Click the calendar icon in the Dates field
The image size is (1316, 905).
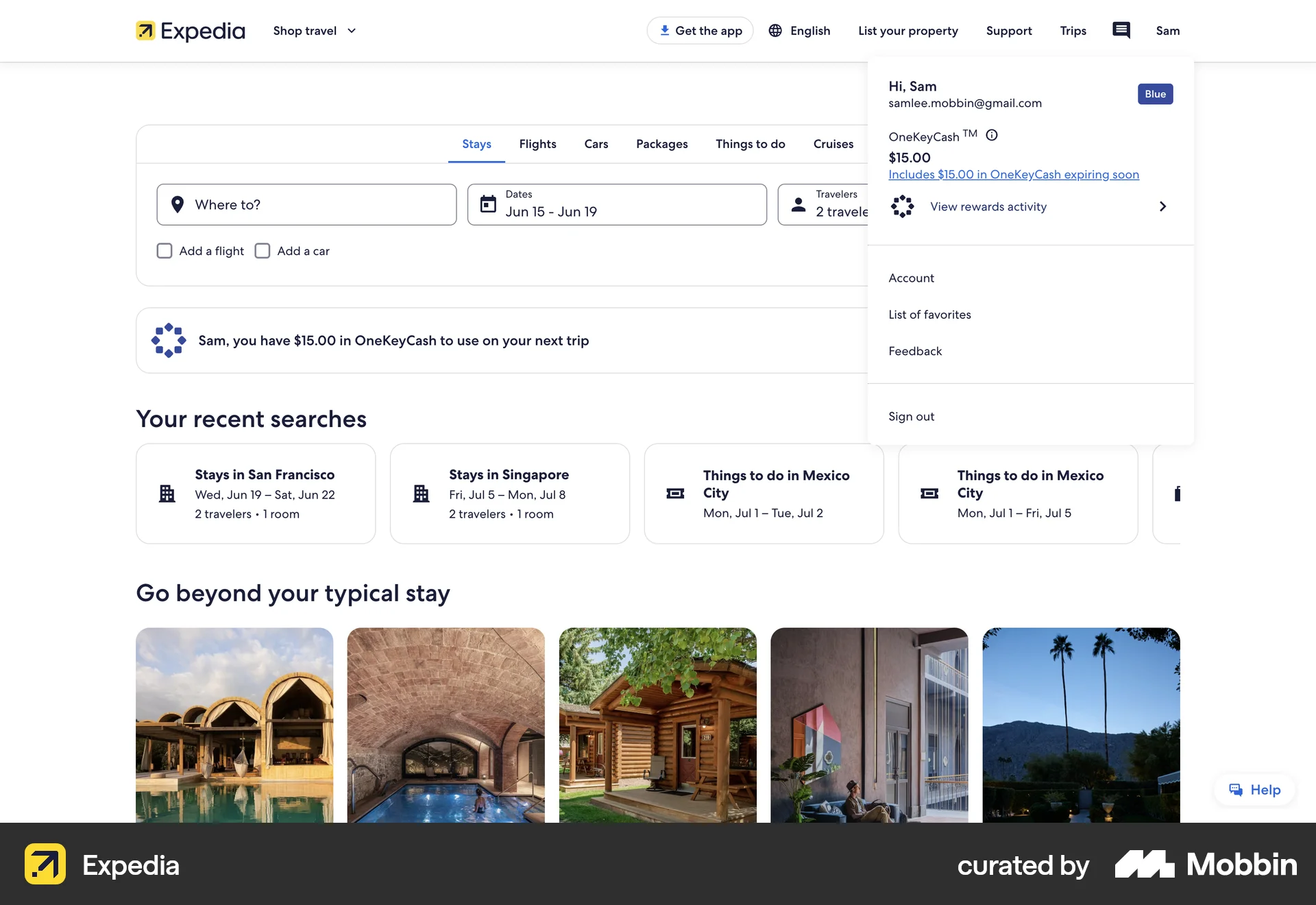488,204
